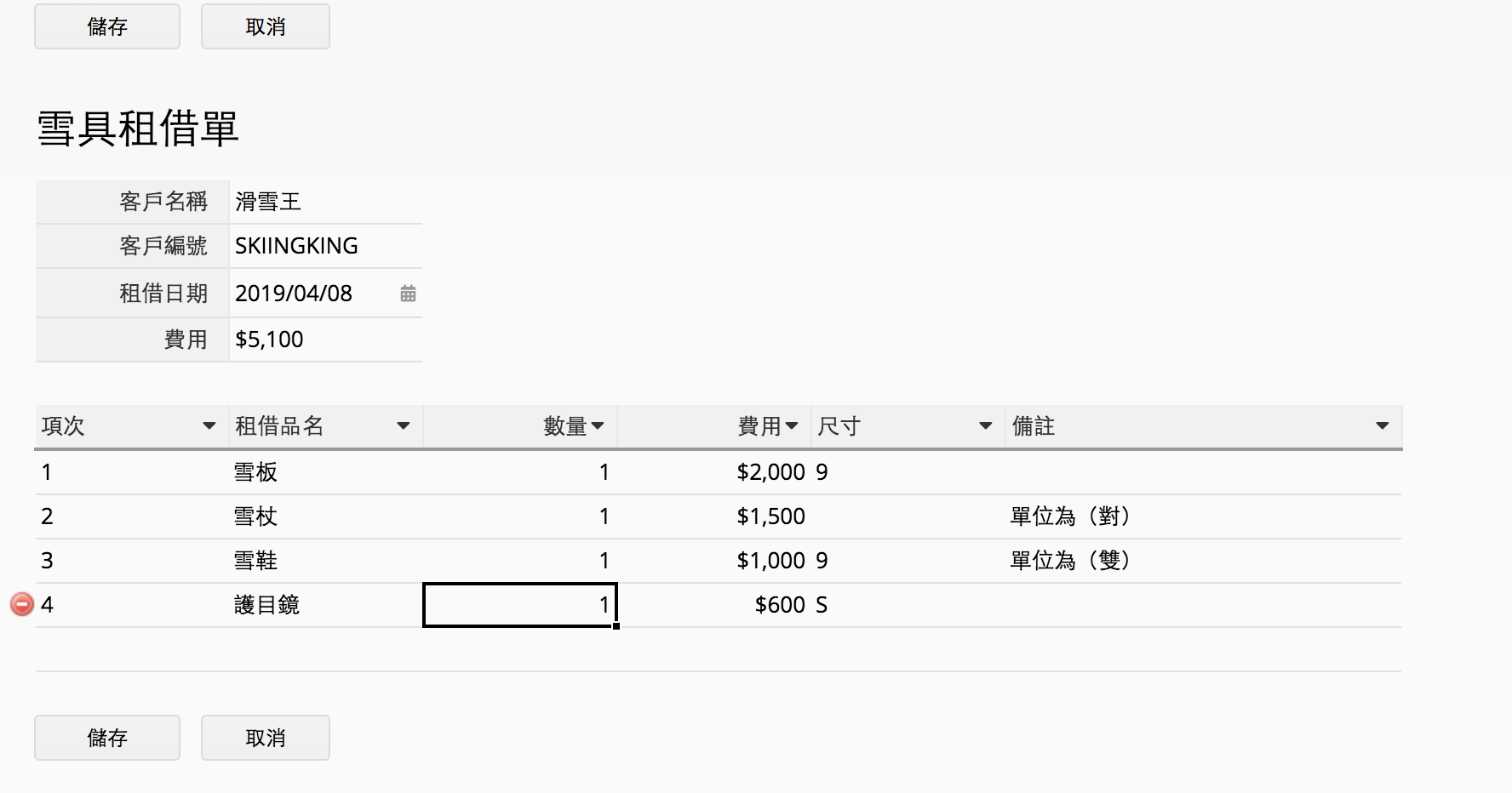Open the 費用 column dropdown arrow
Image resolution: width=1512 pixels, height=793 pixels.
[x=792, y=425]
